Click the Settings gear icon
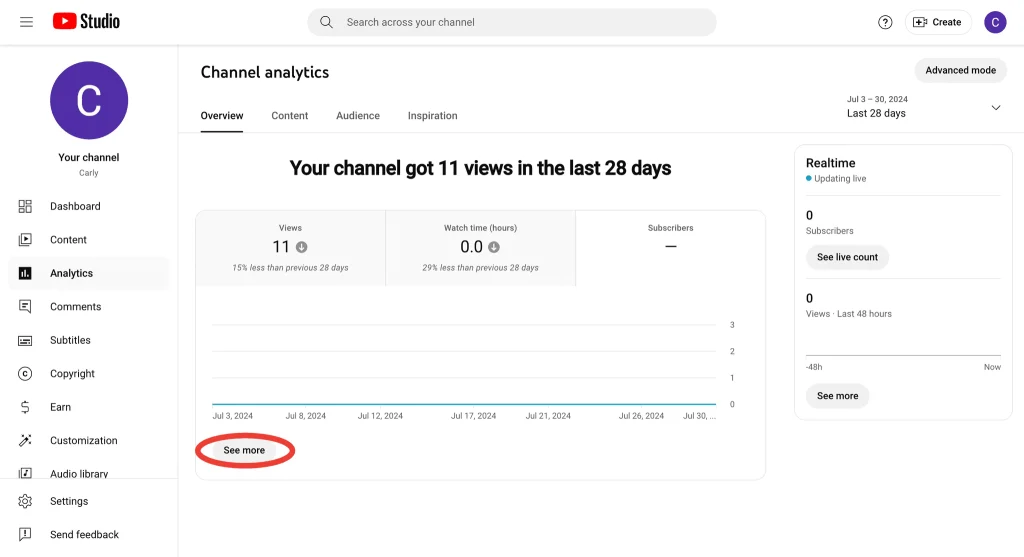 point(25,501)
